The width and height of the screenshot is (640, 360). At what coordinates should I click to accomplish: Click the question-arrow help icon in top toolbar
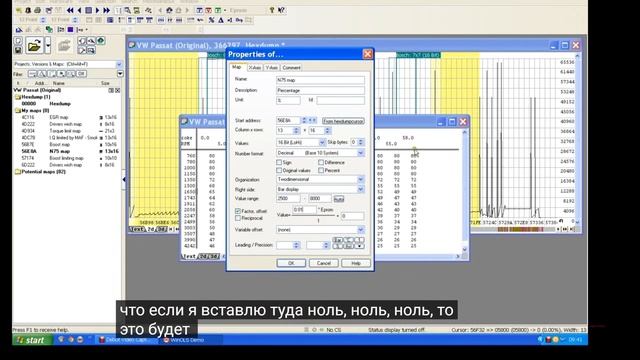point(281,10)
